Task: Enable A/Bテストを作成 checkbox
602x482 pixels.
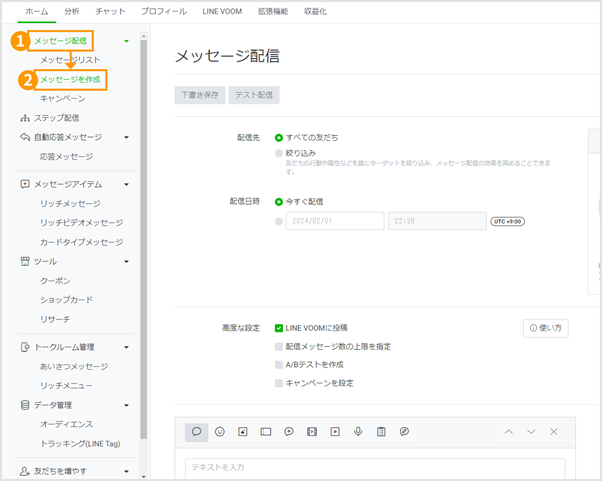Action: point(279,365)
